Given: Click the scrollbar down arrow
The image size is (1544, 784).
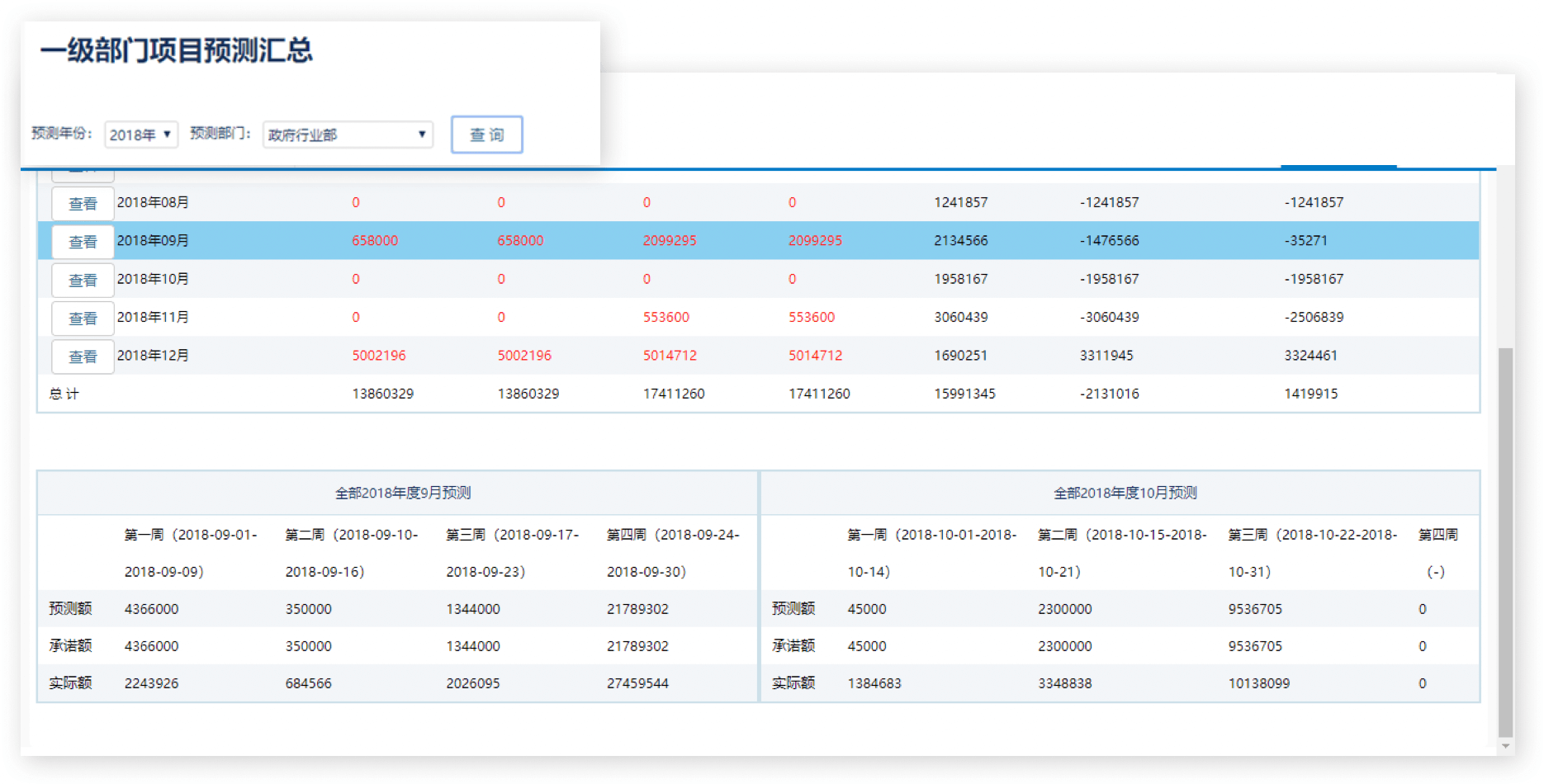Looking at the screenshot, I should (1505, 746).
